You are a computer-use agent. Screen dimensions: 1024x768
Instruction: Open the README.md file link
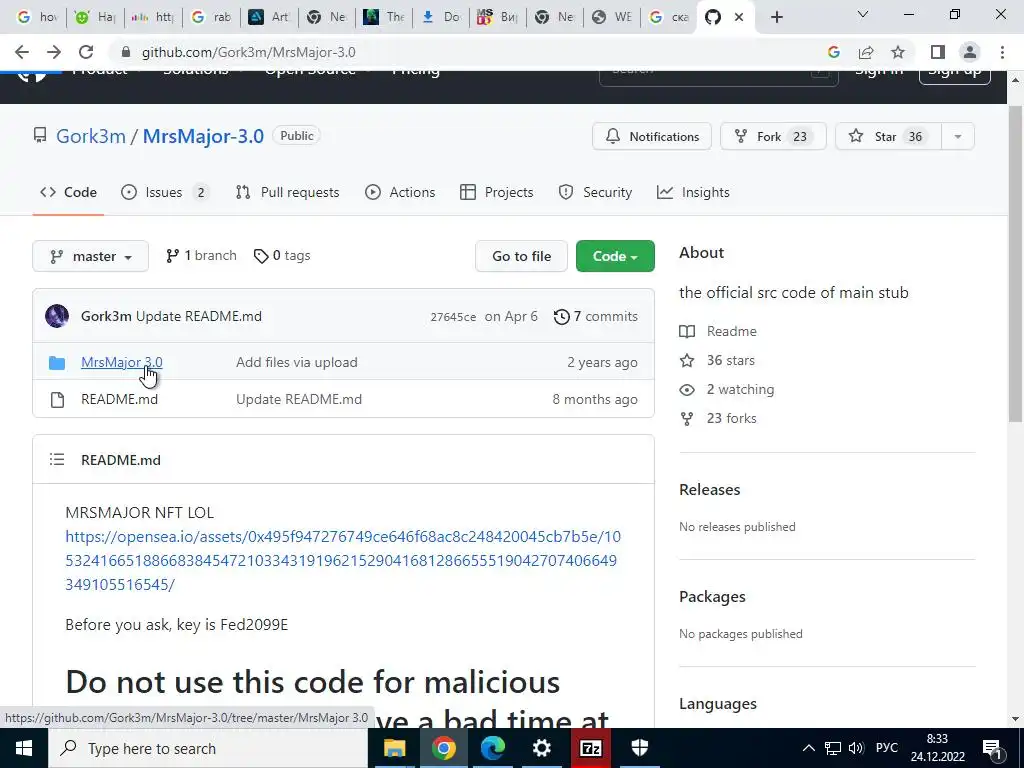pyautogui.click(x=120, y=399)
